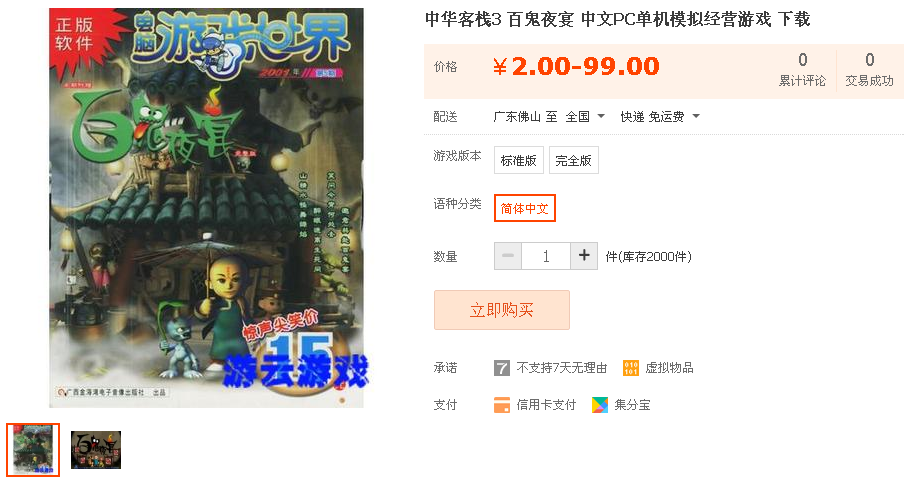The height and width of the screenshot is (483, 908).
Task: Click the credit card payment icon
Action: click(x=501, y=405)
